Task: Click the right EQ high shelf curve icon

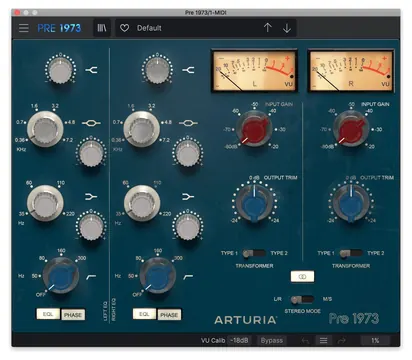Action: click(188, 70)
